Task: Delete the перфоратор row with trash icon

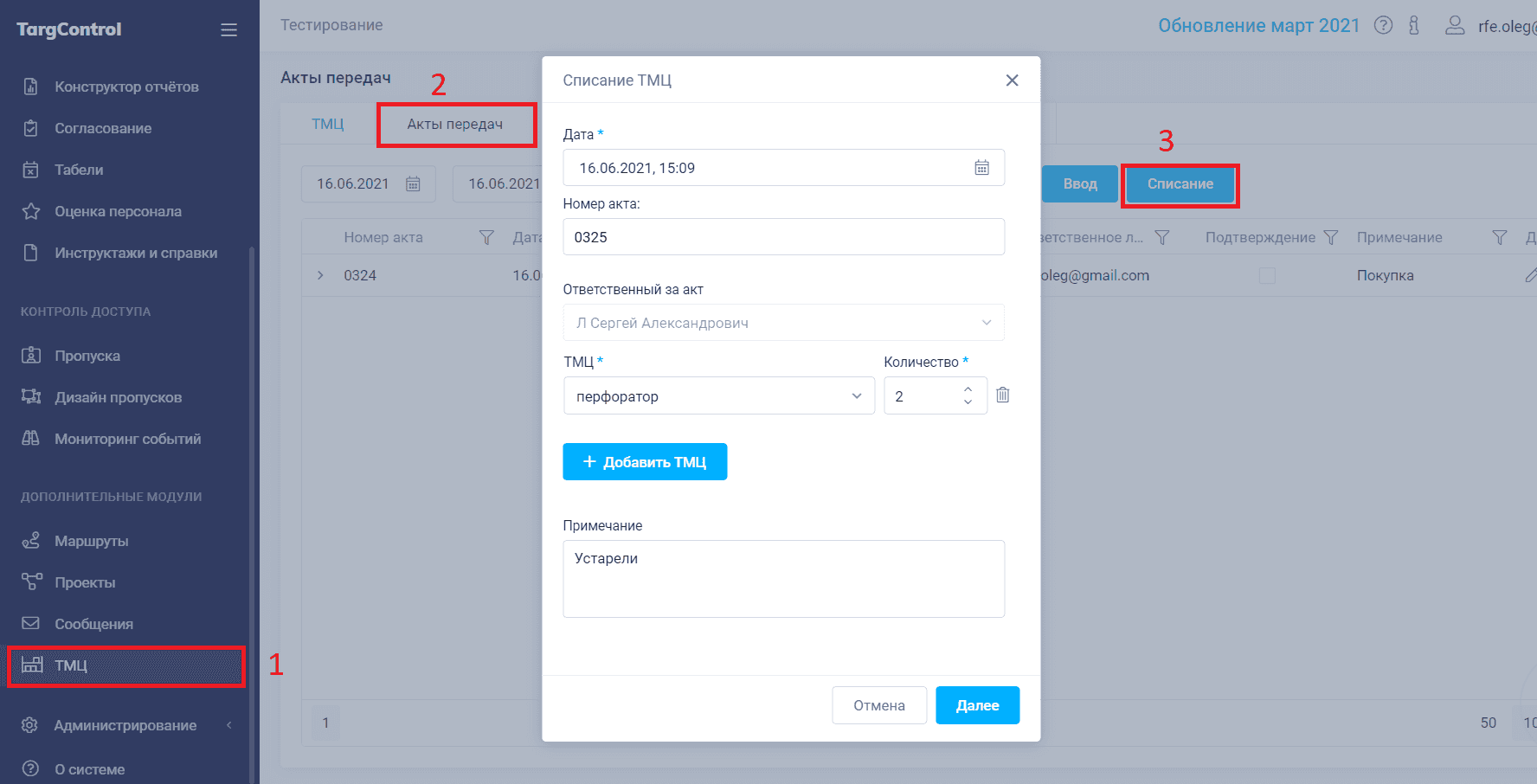Action: pos(1002,395)
